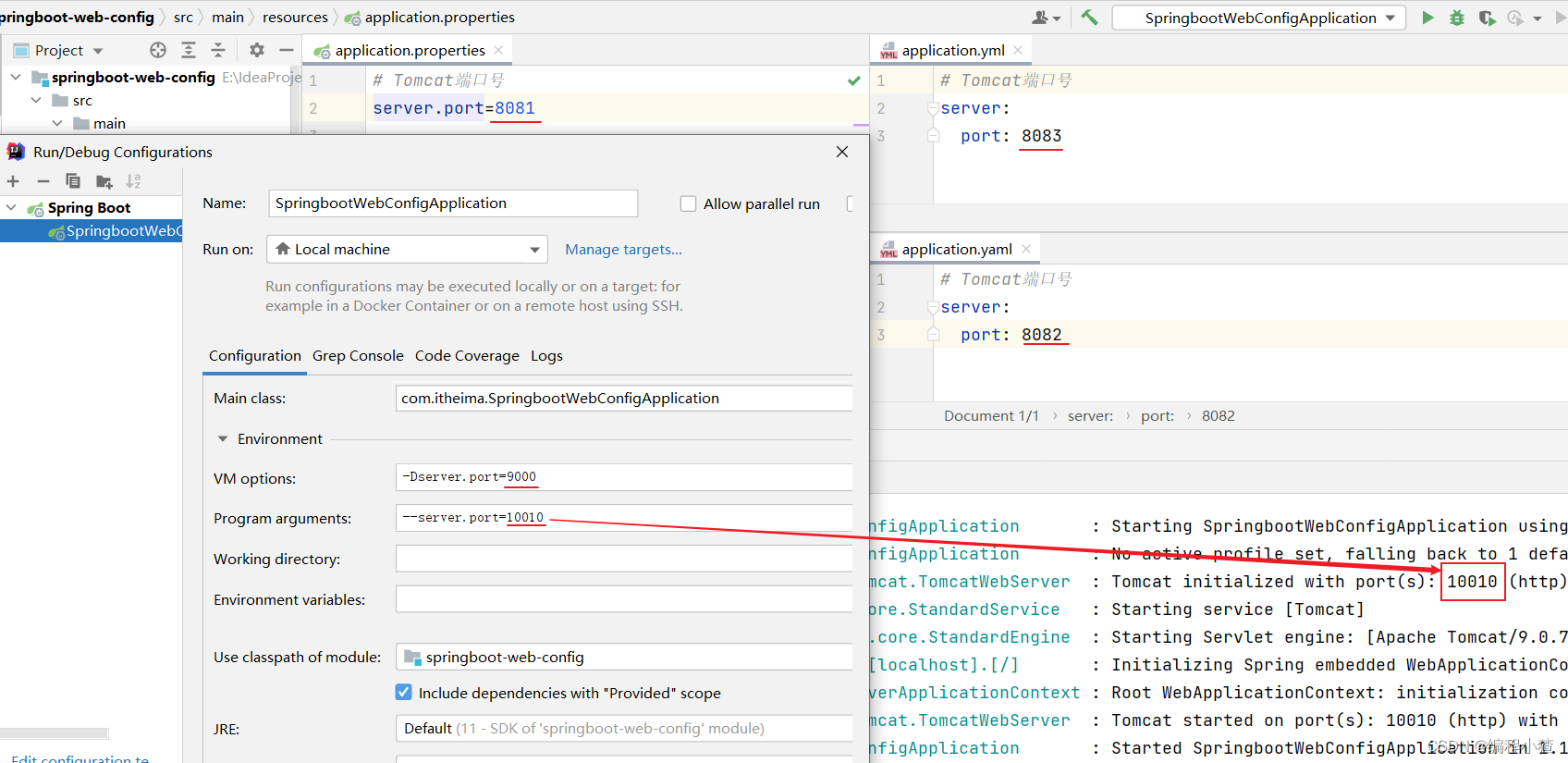
Task: Switch to the Grep Console tab
Action: click(x=358, y=356)
